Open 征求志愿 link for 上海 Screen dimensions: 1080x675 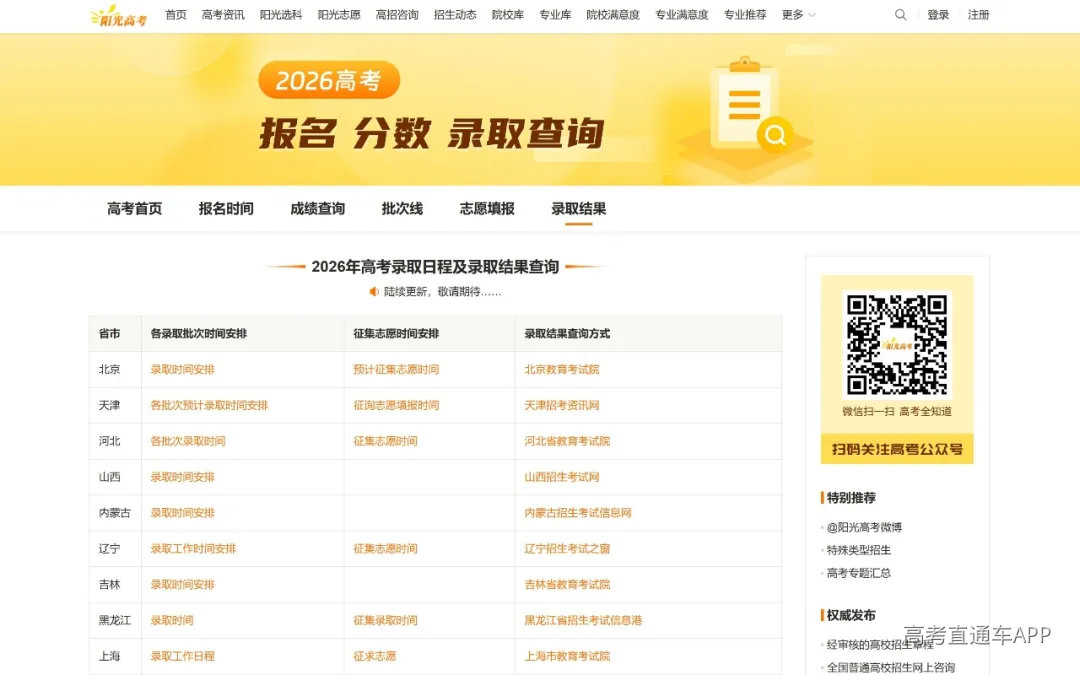[x=375, y=656]
